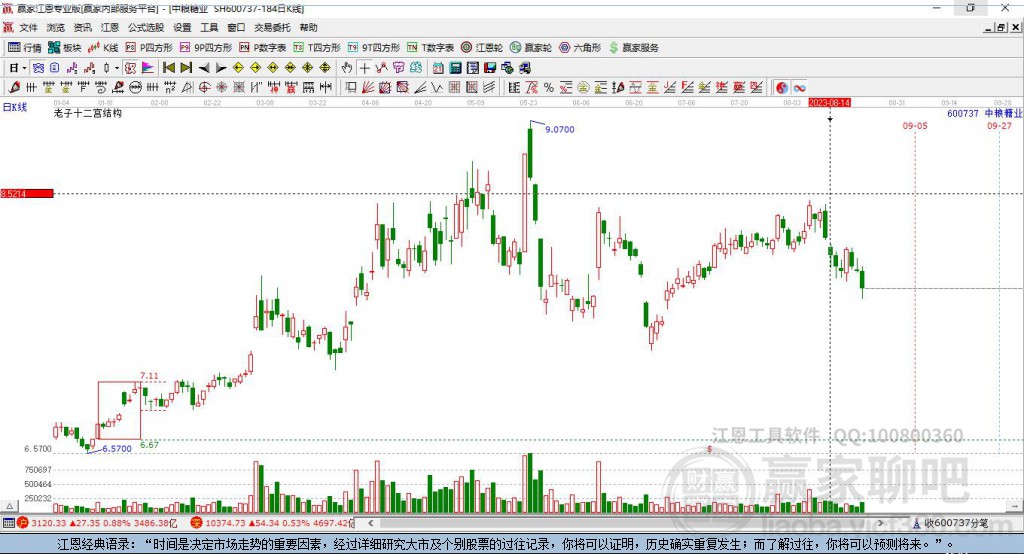Click the target crosshair circle icon
This screenshot has height=554, width=1024.
point(204,88)
